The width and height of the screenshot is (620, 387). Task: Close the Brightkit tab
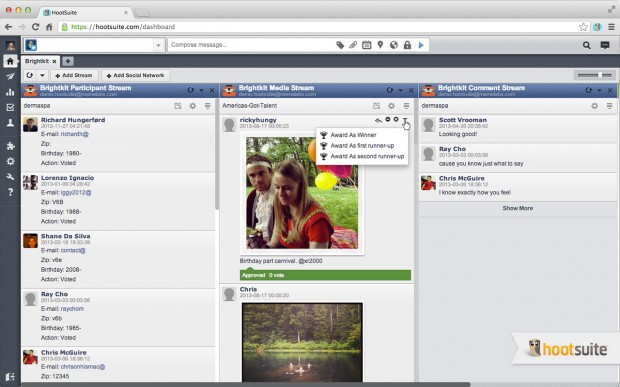(x=55, y=62)
